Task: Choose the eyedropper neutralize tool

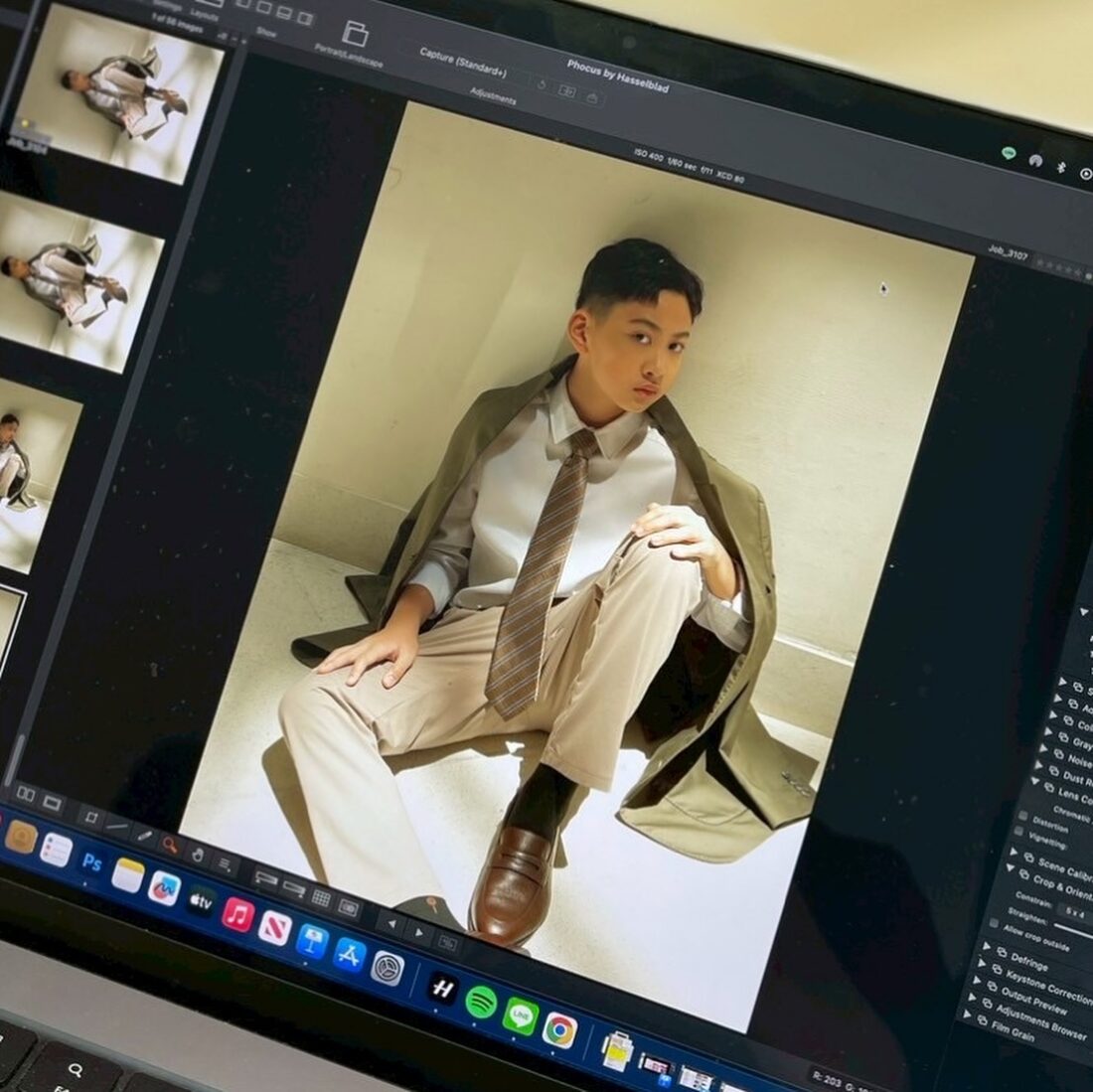Action: [144, 835]
